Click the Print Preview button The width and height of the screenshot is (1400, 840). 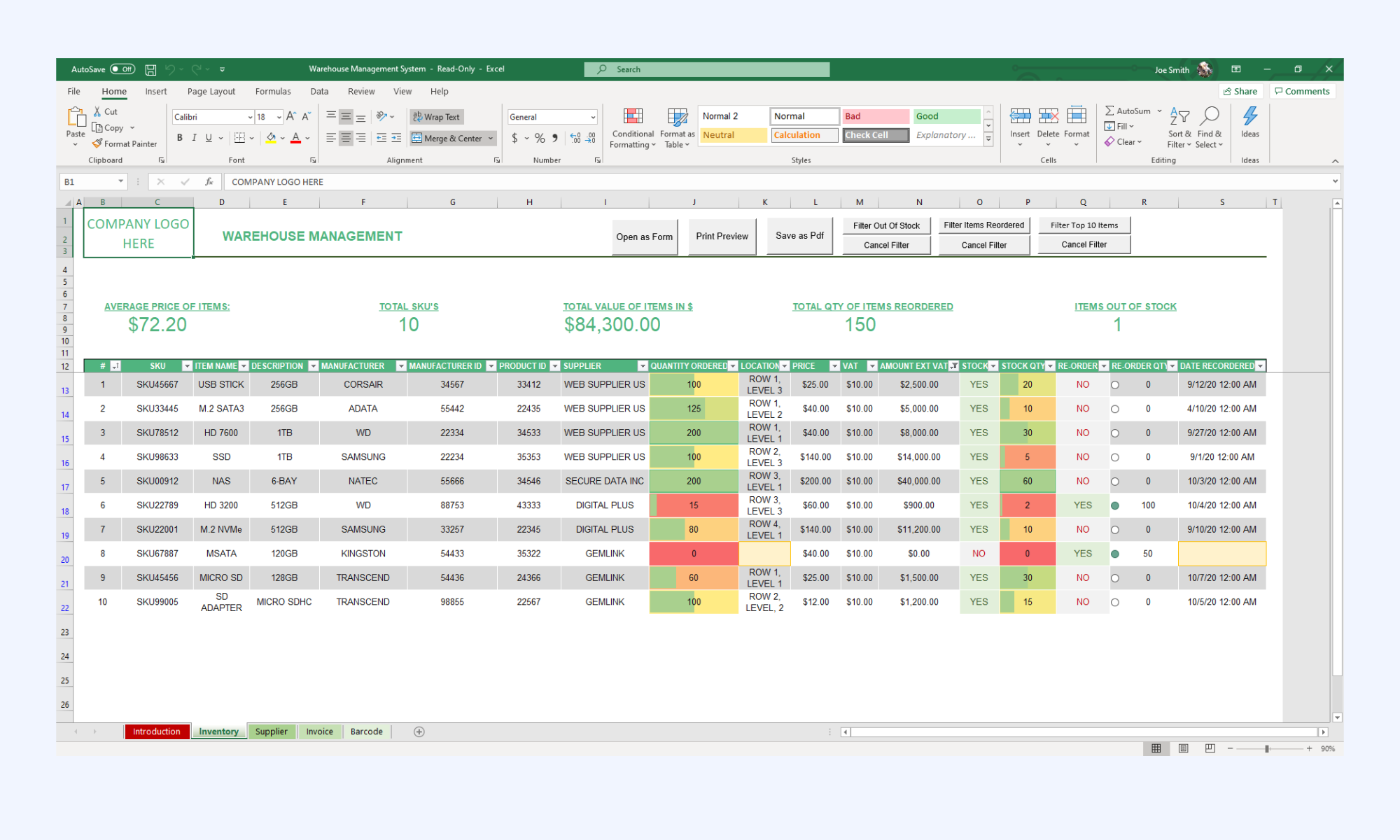(722, 237)
